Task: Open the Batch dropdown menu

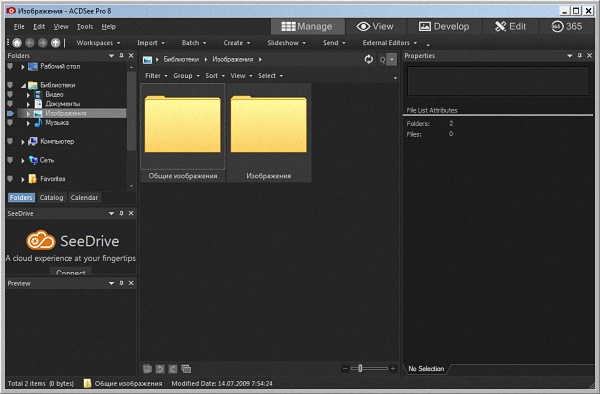Action: [x=194, y=43]
